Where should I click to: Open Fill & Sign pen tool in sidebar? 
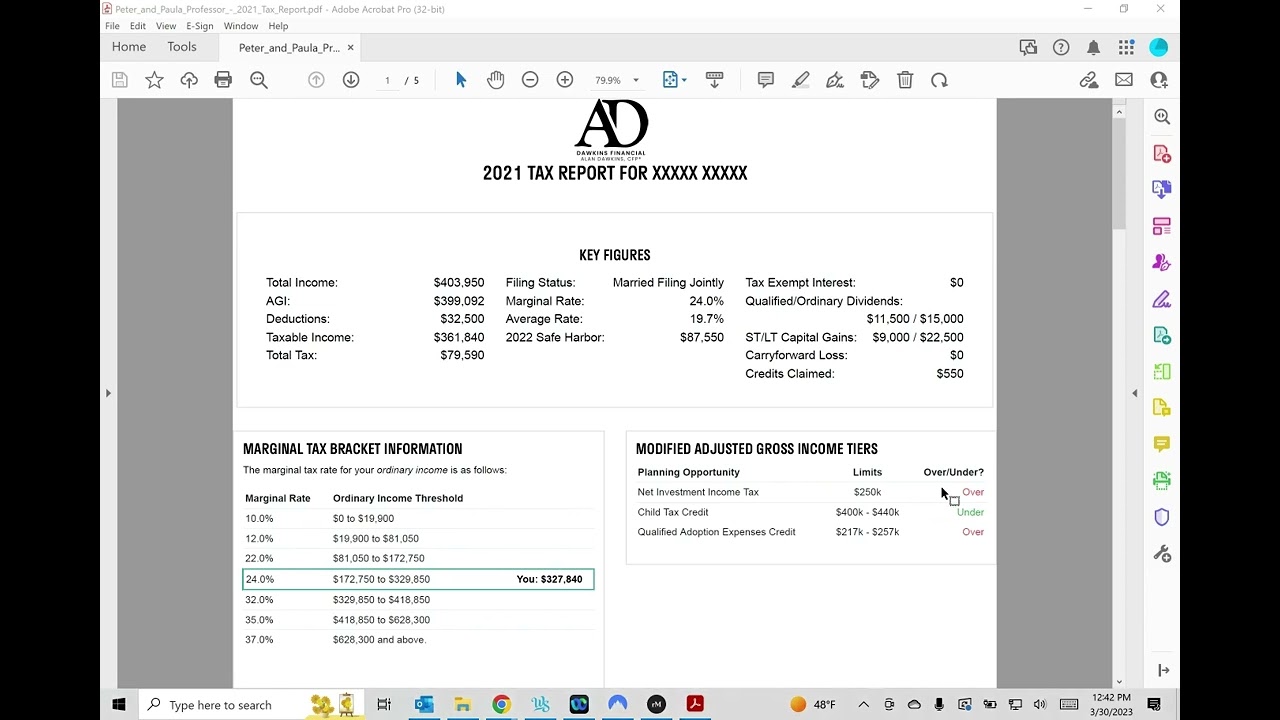coord(1162,299)
